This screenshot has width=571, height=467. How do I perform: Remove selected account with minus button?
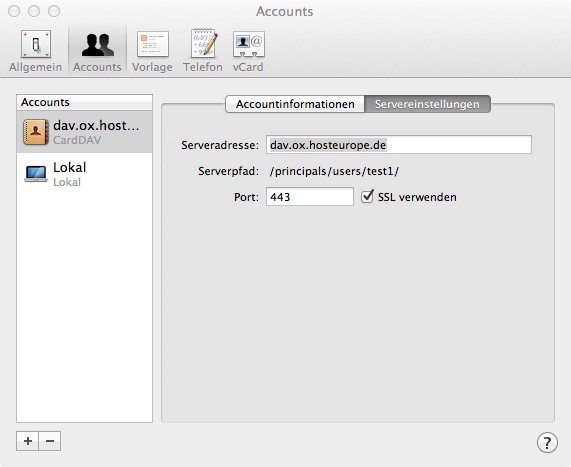[x=50, y=441]
